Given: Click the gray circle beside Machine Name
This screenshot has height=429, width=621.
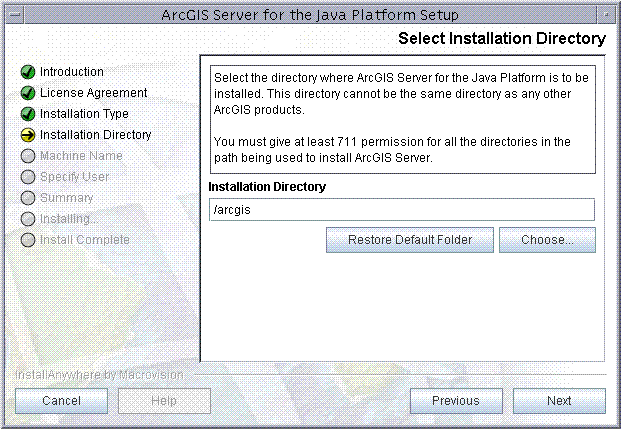Looking at the screenshot, I should tap(28, 156).
